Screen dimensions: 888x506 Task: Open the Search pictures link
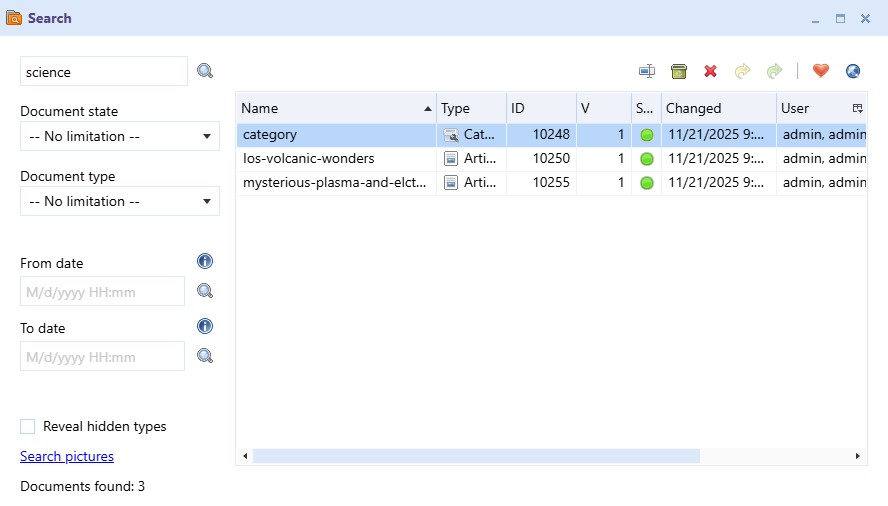pos(67,457)
